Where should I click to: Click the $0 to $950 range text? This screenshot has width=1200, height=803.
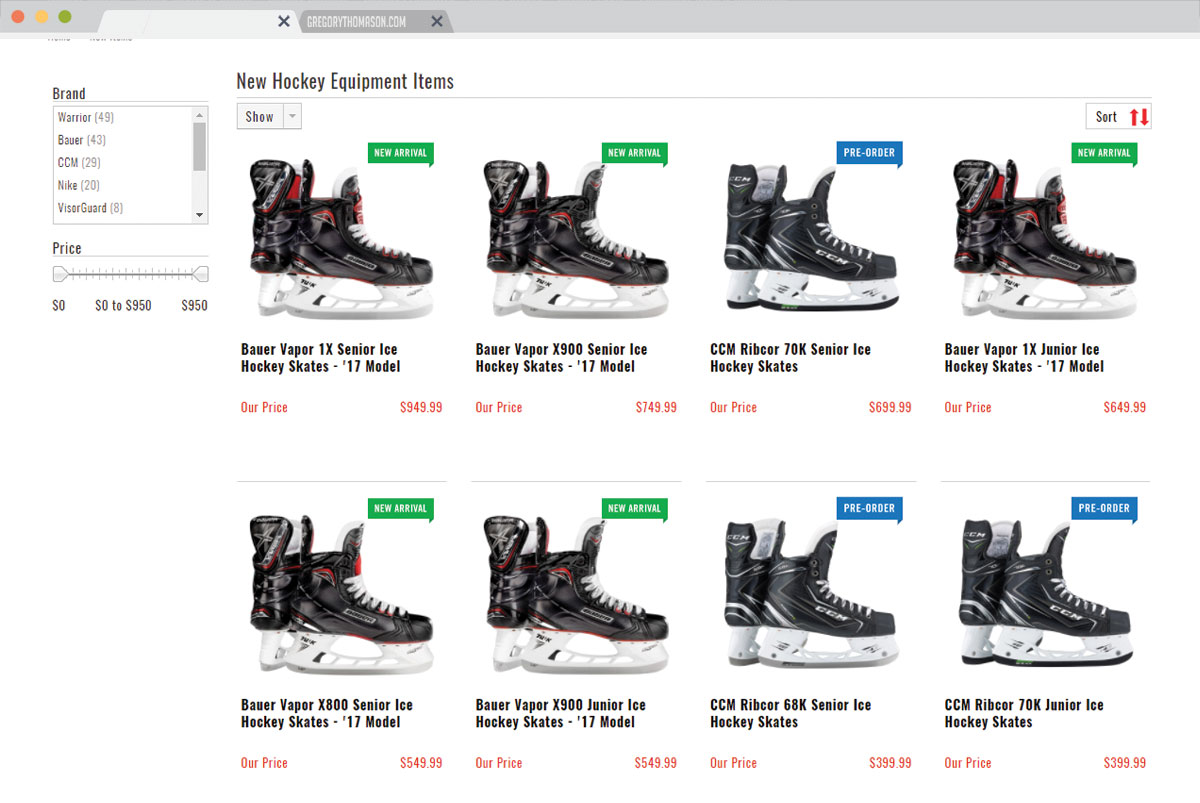click(123, 305)
